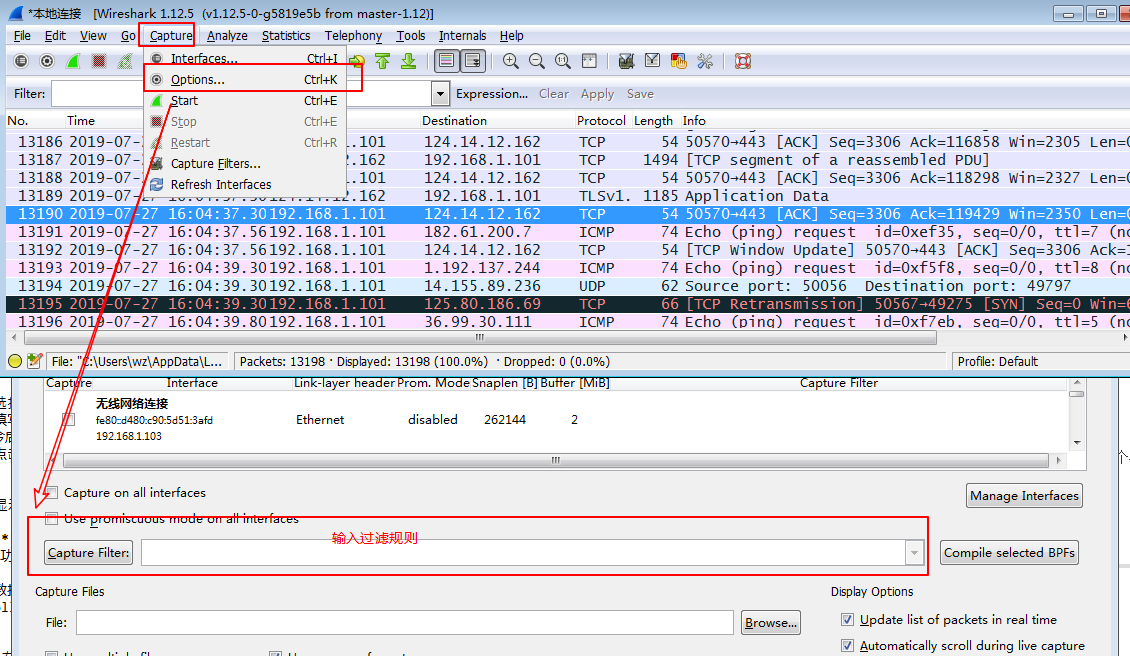1130x656 pixels.
Task: Select Start in Capture menu
Action: [246, 100]
